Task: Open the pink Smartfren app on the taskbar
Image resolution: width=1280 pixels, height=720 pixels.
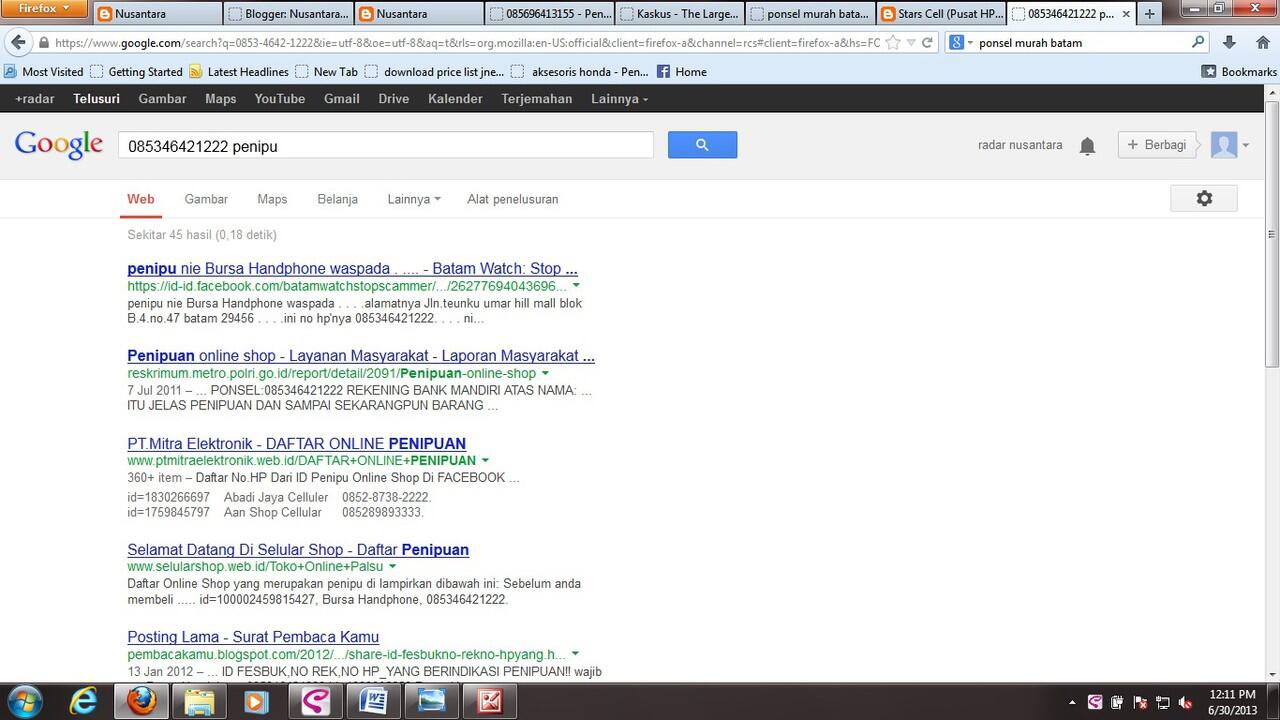Action: pyautogui.click(x=315, y=701)
